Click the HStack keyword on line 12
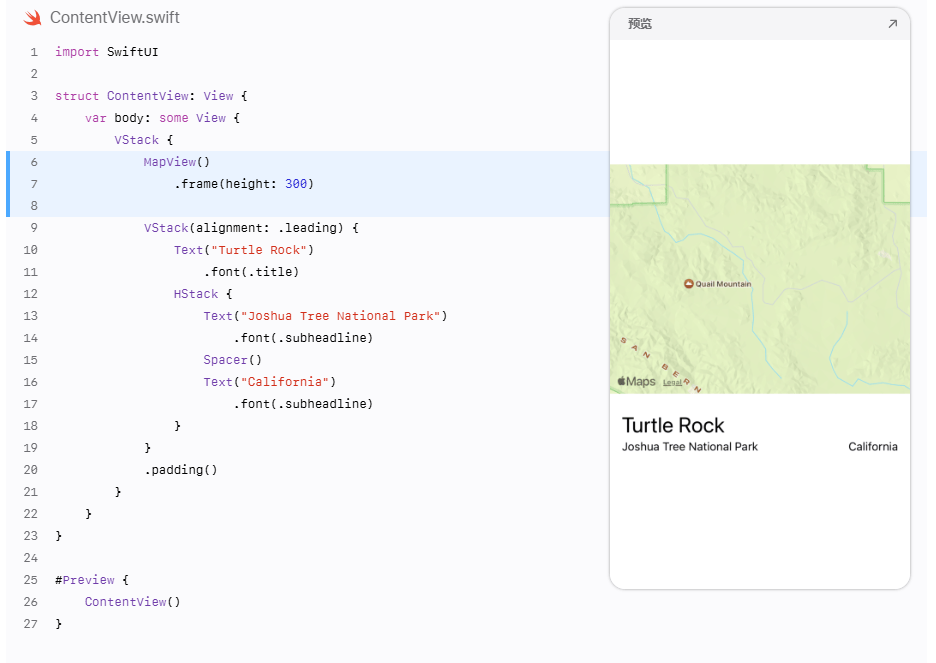This screenshot has width=936, height=663. click(x=196, y=294)
